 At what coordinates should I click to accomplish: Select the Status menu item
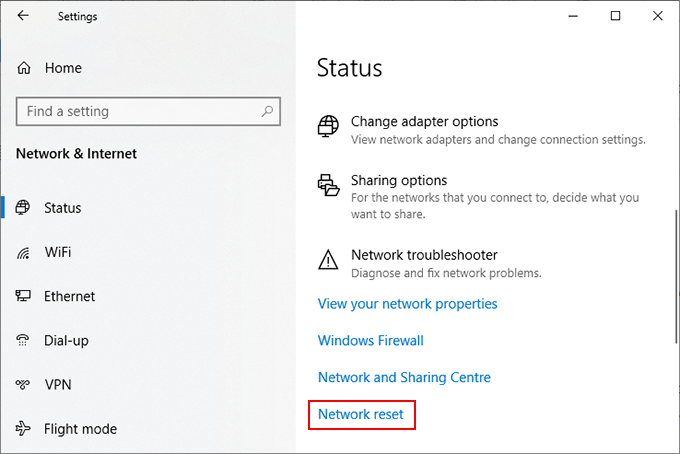[63, 208]
